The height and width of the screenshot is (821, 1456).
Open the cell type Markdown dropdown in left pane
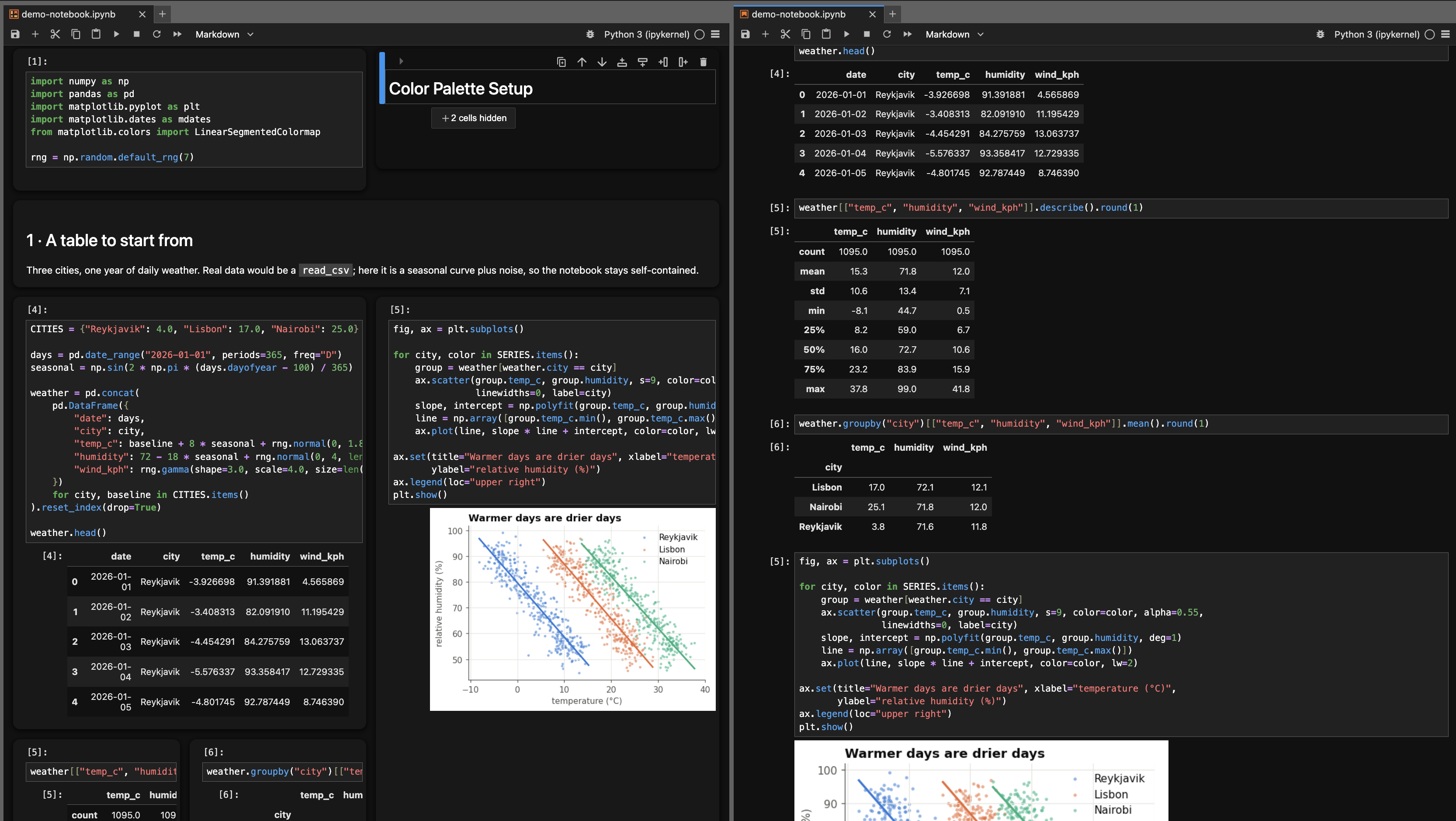tap(225, 34)
